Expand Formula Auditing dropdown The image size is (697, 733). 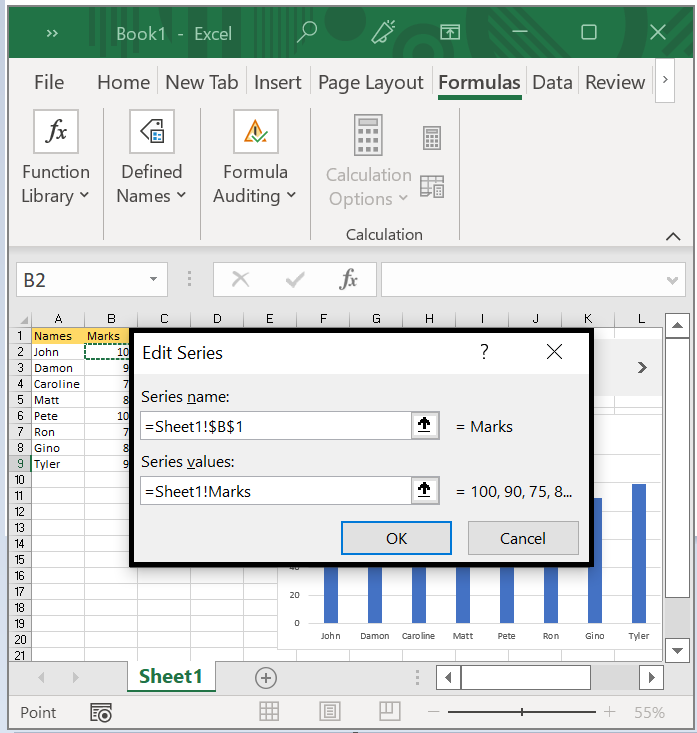pyautogui.click(x=291, y=195)
